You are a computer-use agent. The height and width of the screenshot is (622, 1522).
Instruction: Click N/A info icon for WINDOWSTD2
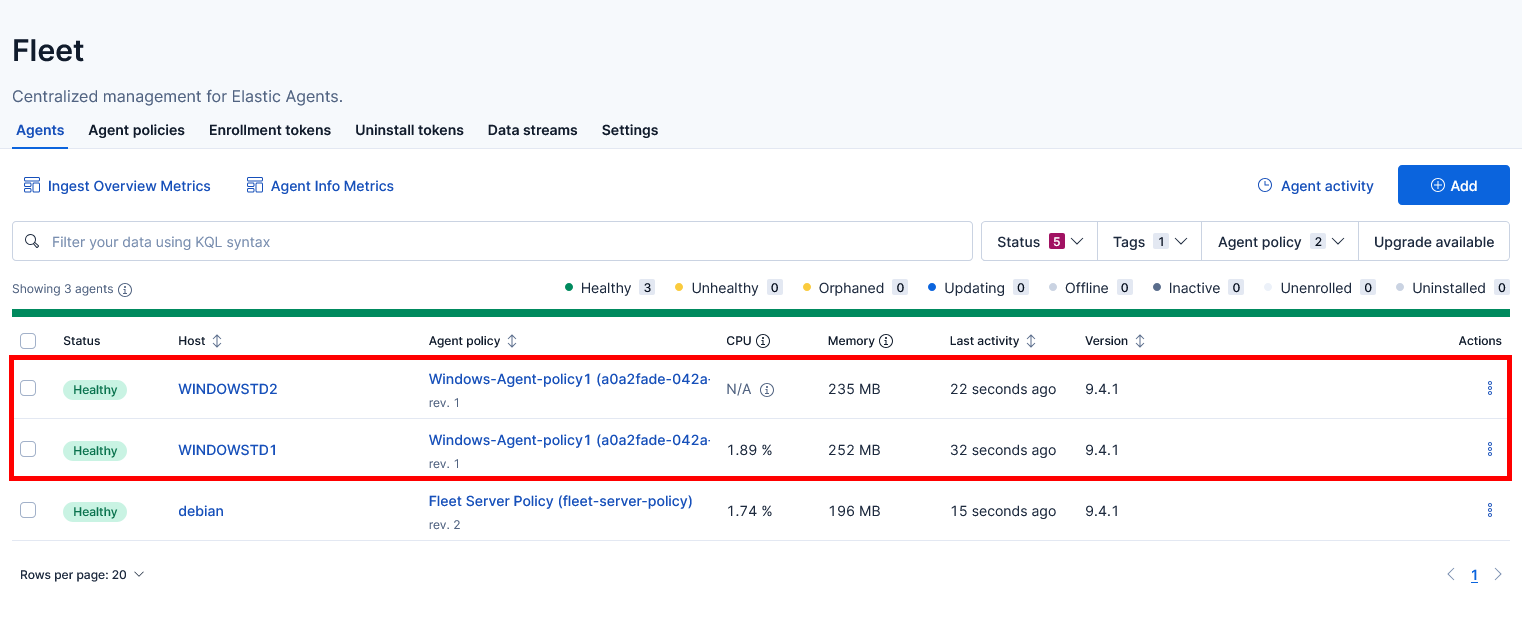767,390
